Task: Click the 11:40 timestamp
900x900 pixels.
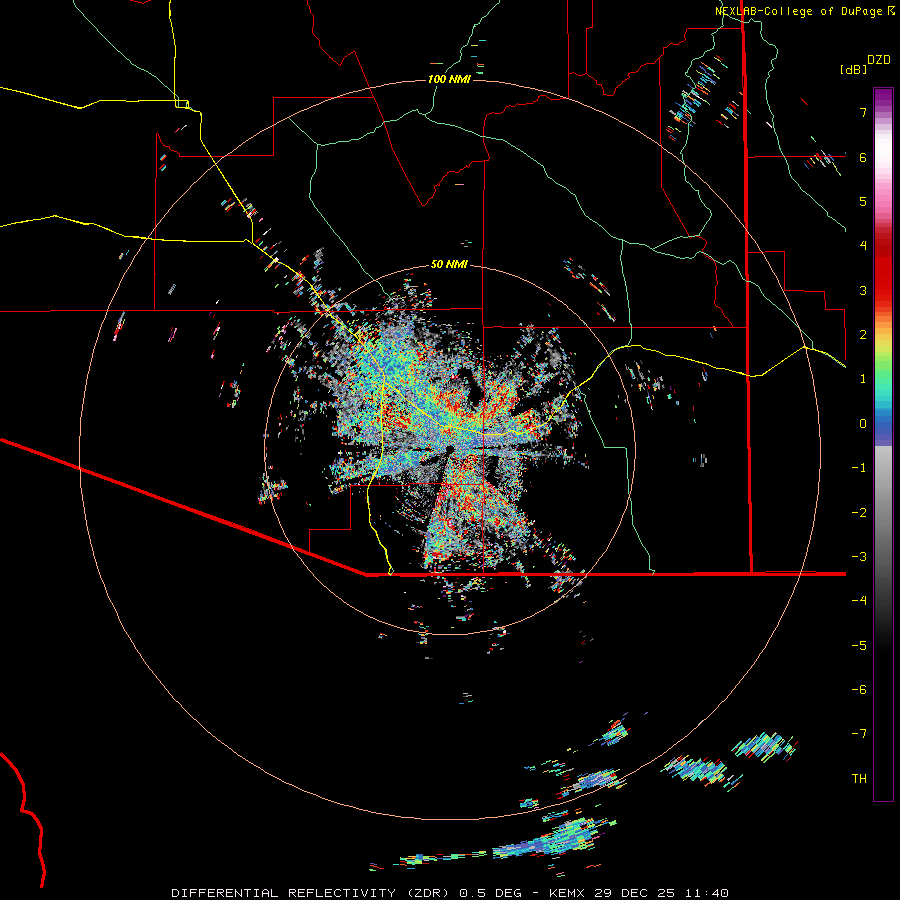Action: (x=705, y=893)
